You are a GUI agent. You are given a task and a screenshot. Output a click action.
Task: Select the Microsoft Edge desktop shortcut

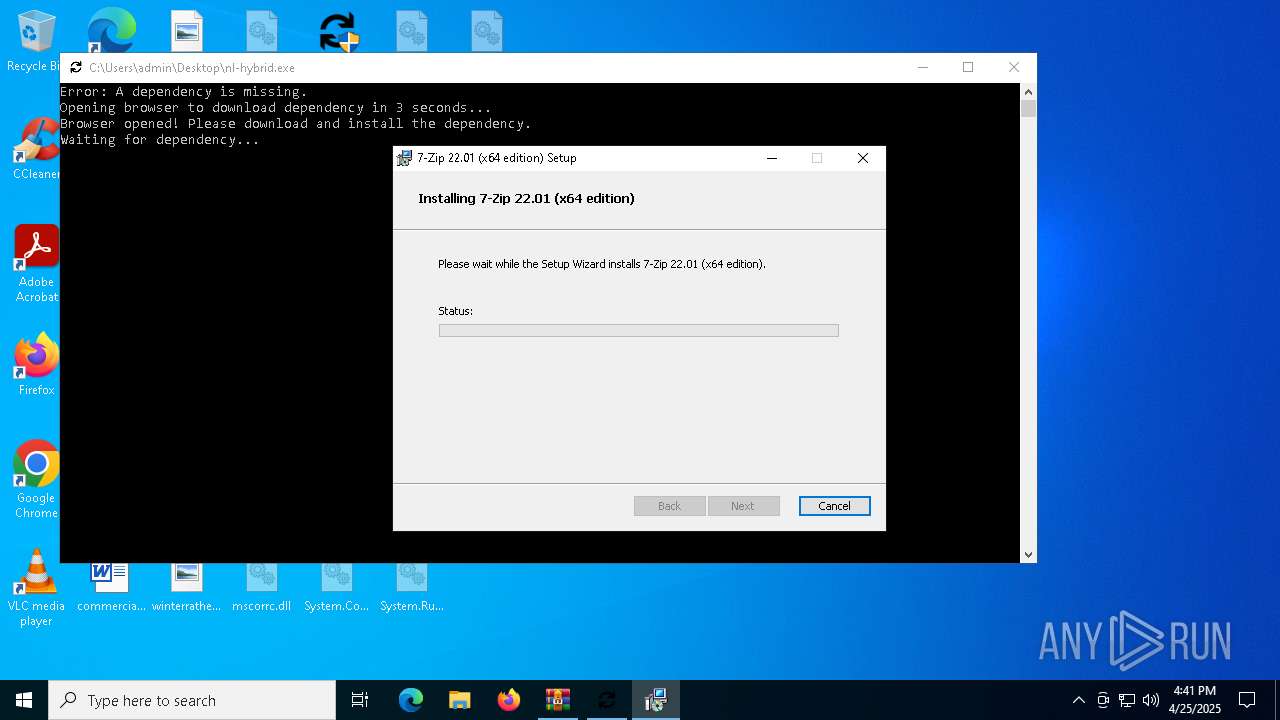(x=111, y=30)
